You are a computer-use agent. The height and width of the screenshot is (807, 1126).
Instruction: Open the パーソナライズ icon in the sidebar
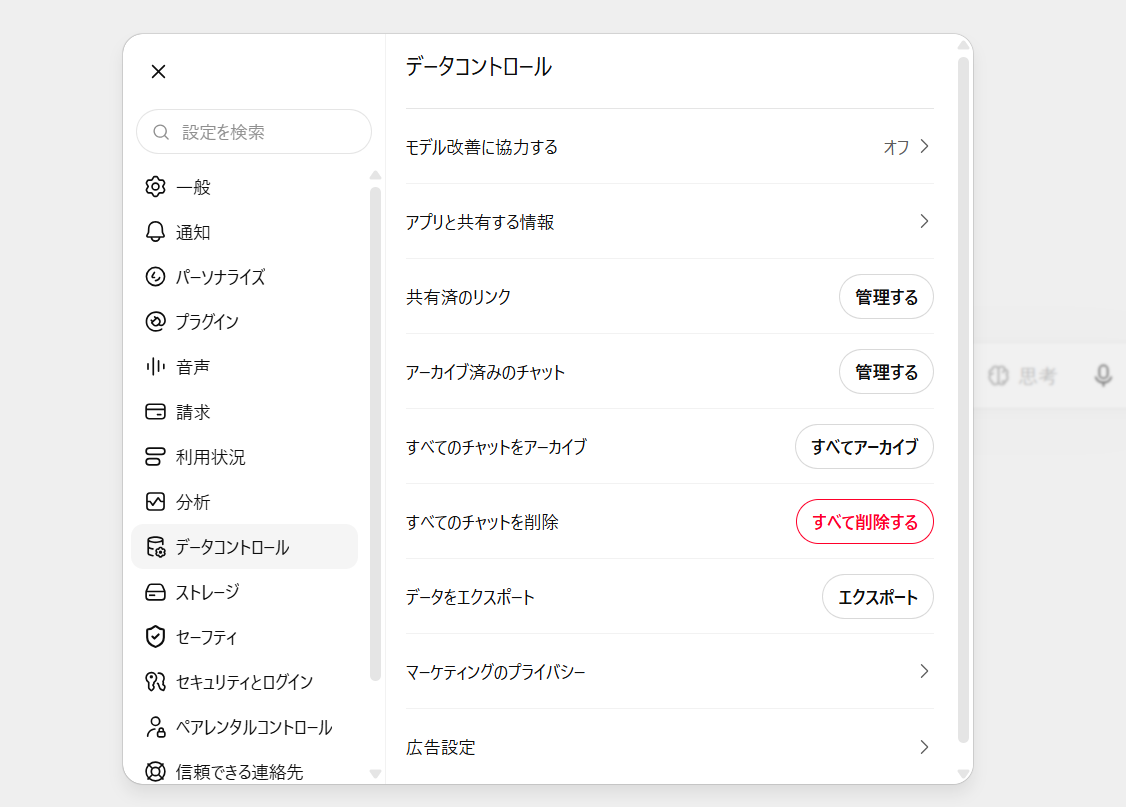pos(155,277)
